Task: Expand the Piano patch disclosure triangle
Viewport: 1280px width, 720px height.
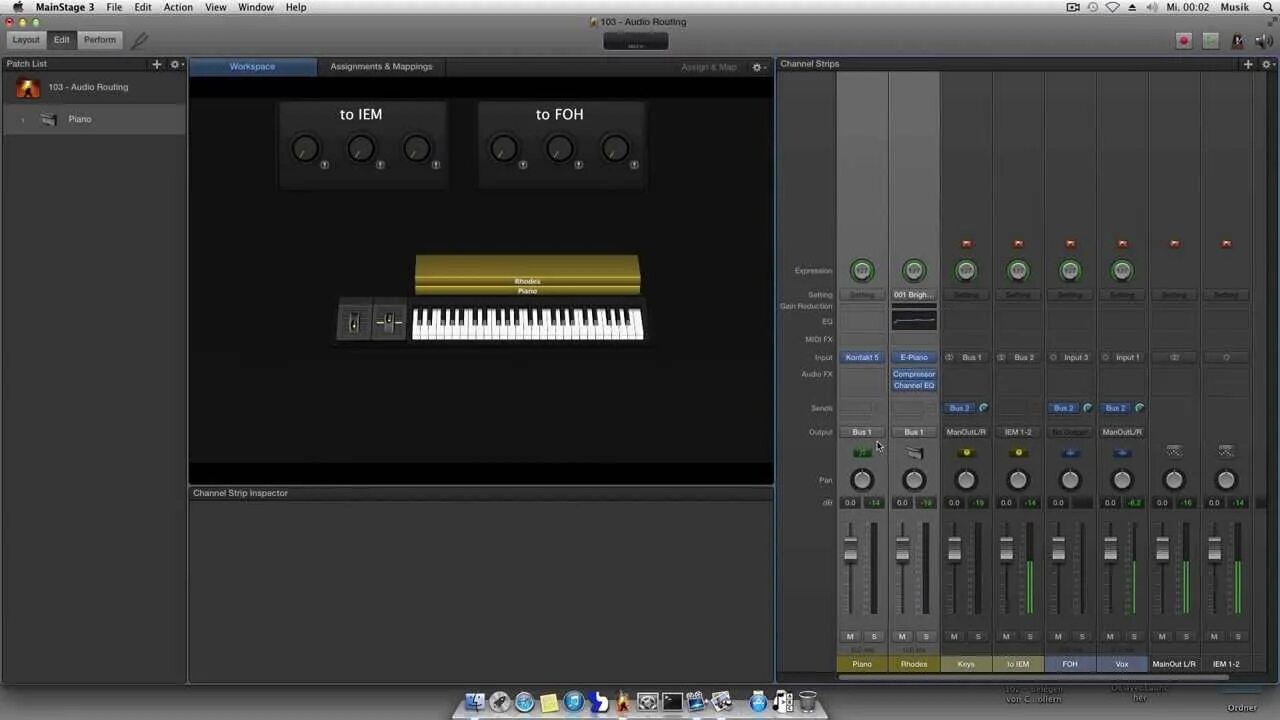Action: [x=23, y=120]
